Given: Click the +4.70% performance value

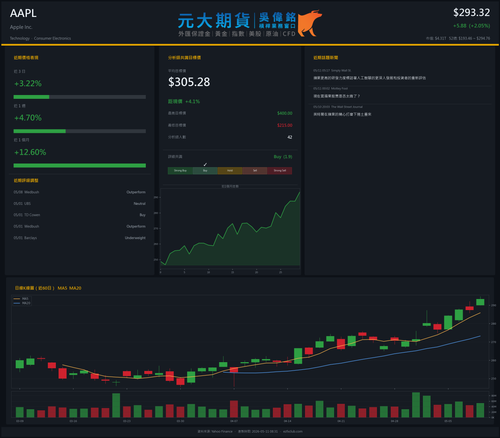Looking at the screenshot, I should pyautogui.click(x=28, y=118).
